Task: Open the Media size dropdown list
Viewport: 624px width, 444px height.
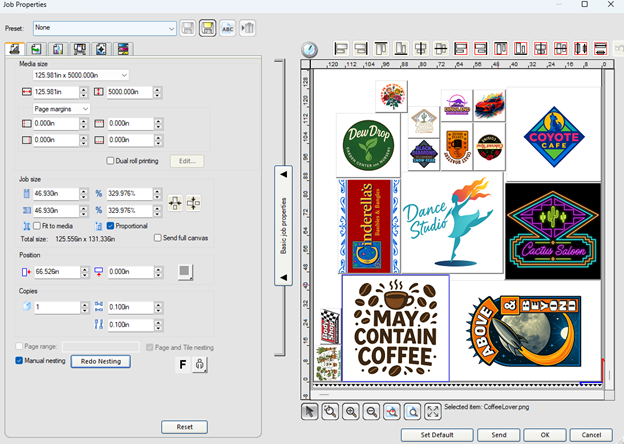Action: coord(123,75)
